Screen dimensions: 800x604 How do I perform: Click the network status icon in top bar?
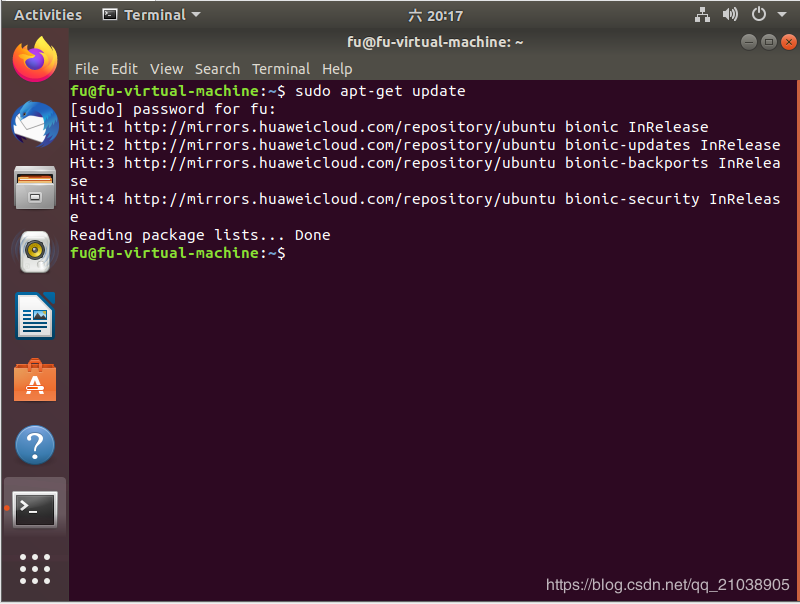tap(702, 14)
